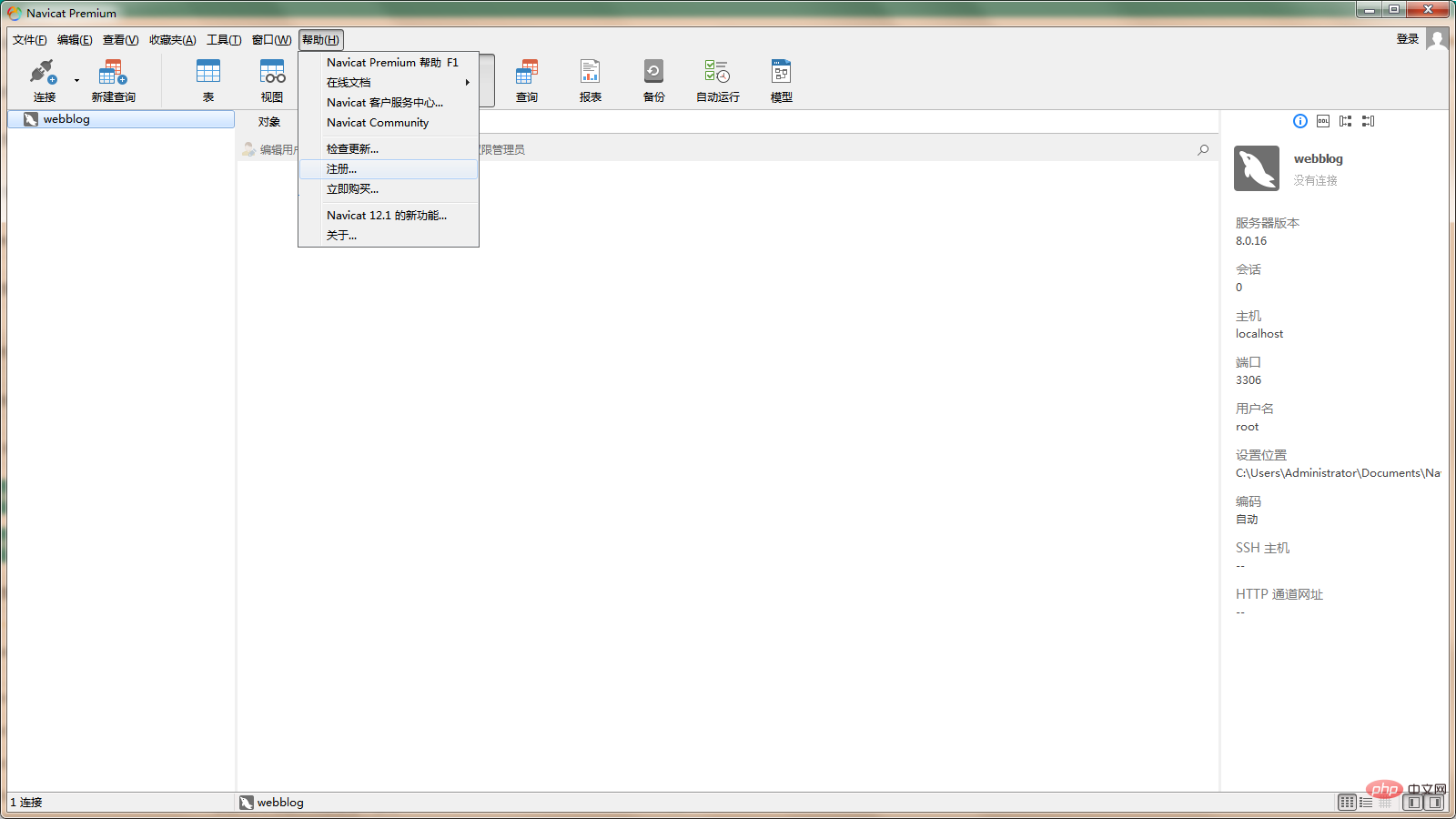Image resolution: width=1456 pixels, height=819 pixels.
Task: Open Navicat 客户服务中心 menu item
Action: pyautogui.click(x=389, y=103)
